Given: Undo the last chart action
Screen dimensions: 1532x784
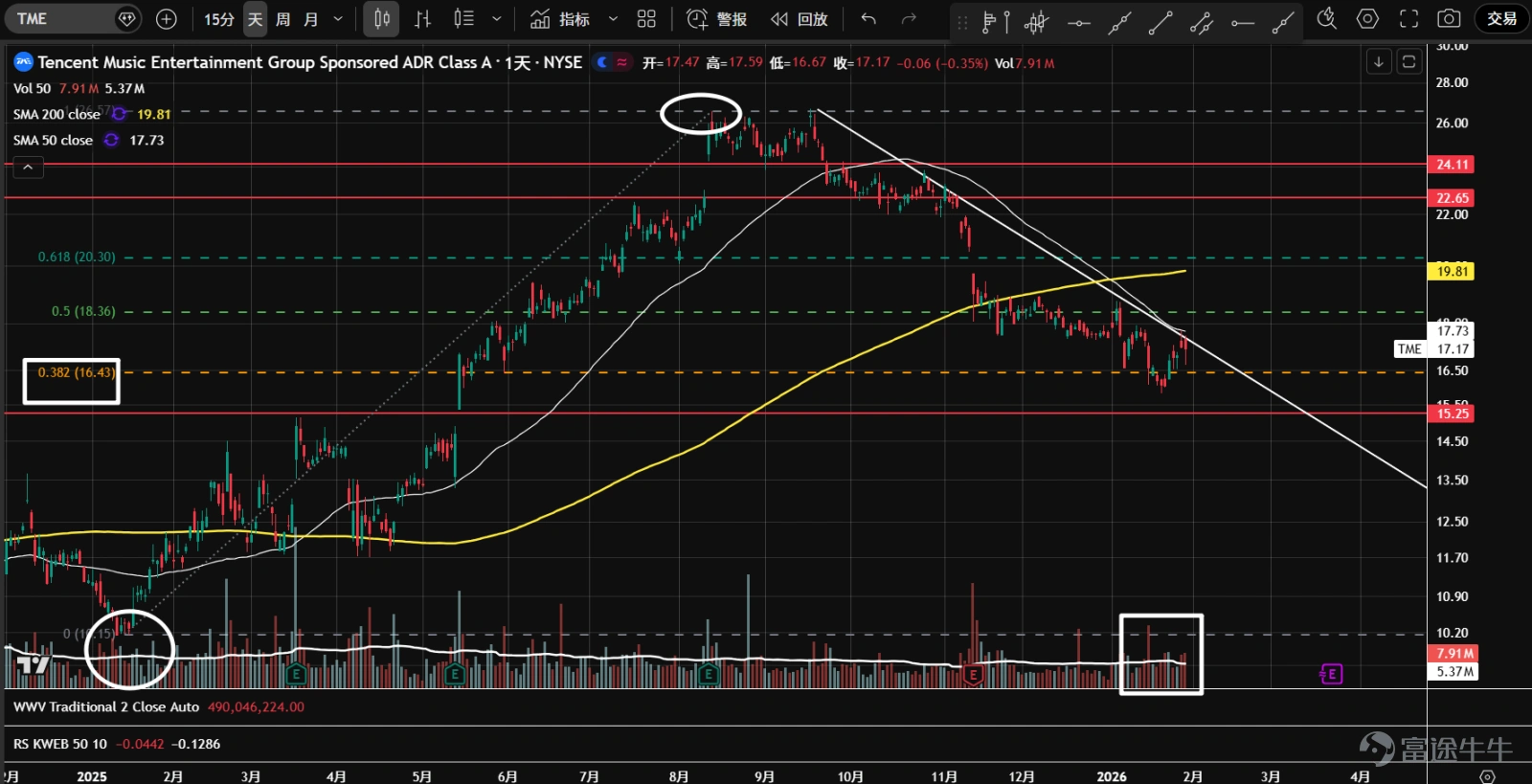Looking at the screenshot, I should tap(868, 19).
